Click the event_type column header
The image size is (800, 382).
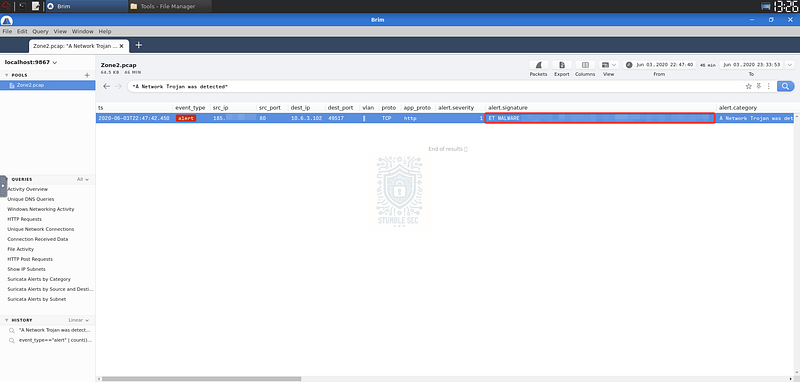(x=190, y=108)
